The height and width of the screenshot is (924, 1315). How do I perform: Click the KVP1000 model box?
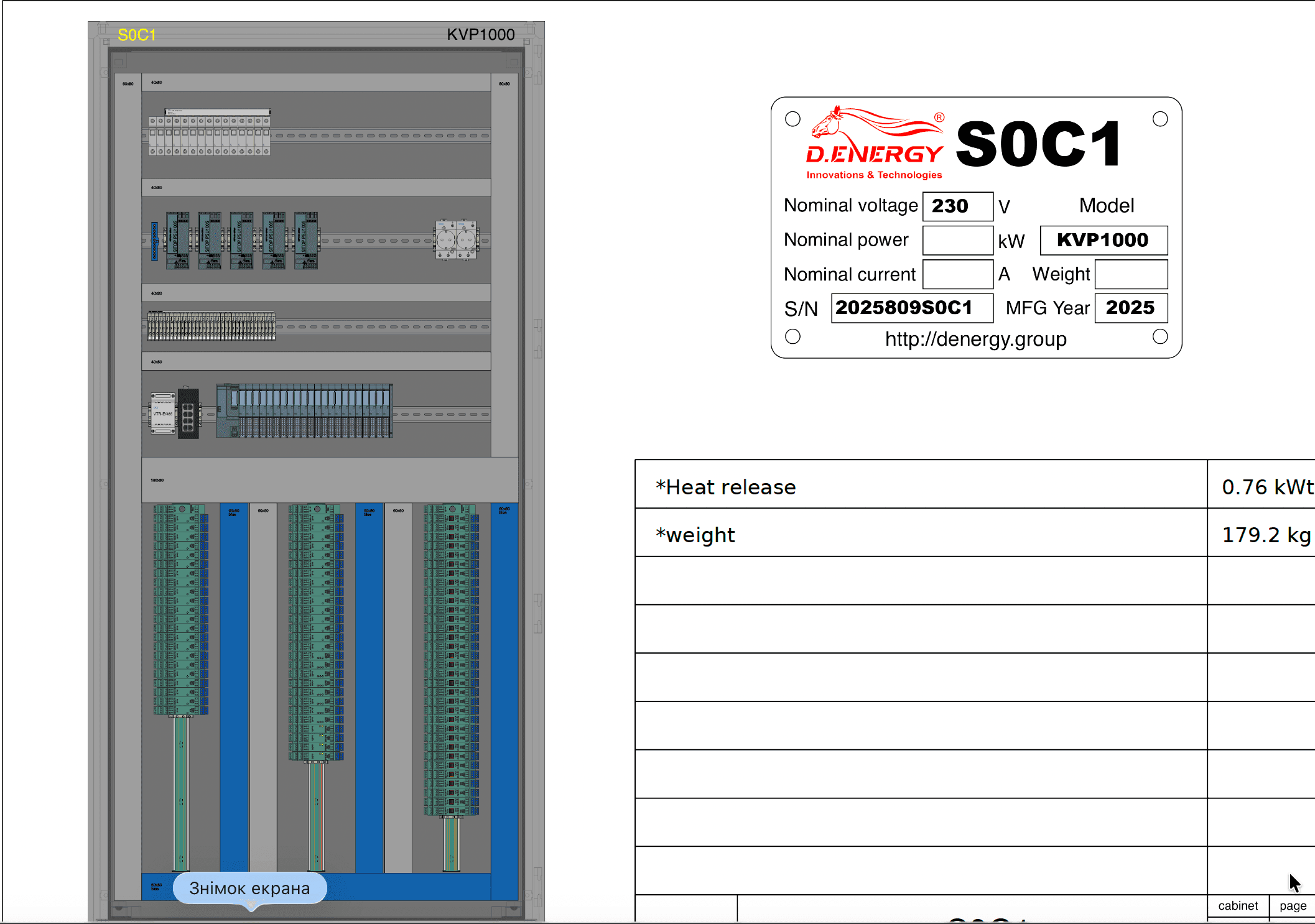click(1104, 240)
